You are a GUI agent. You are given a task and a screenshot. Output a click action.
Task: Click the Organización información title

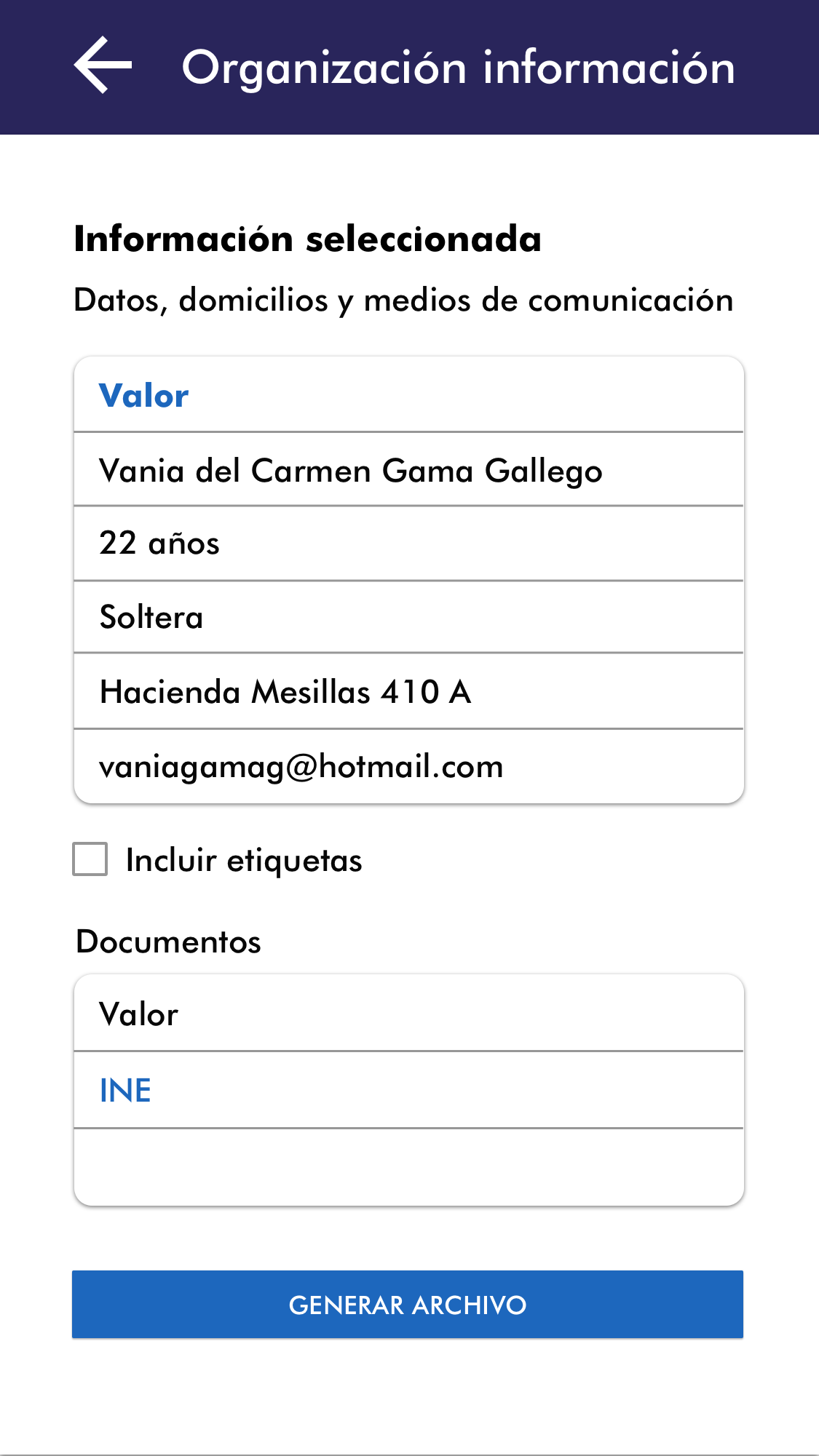[x=458, y=68]
